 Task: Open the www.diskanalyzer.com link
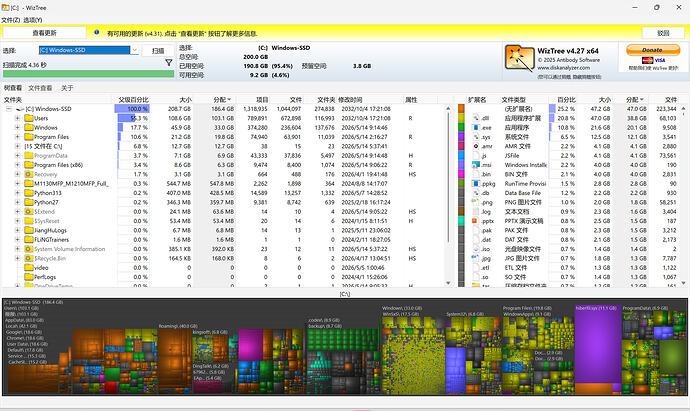(x=563, y=68)
